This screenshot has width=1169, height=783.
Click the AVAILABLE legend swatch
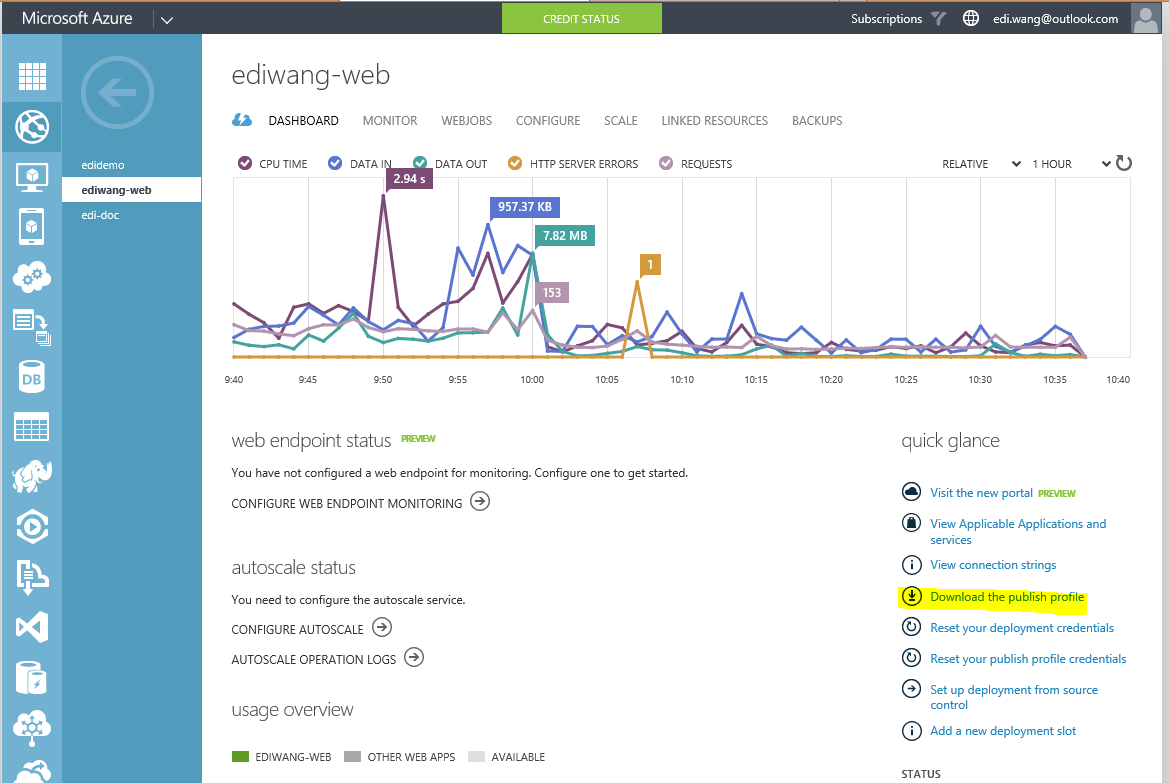[x=476, y=757]
